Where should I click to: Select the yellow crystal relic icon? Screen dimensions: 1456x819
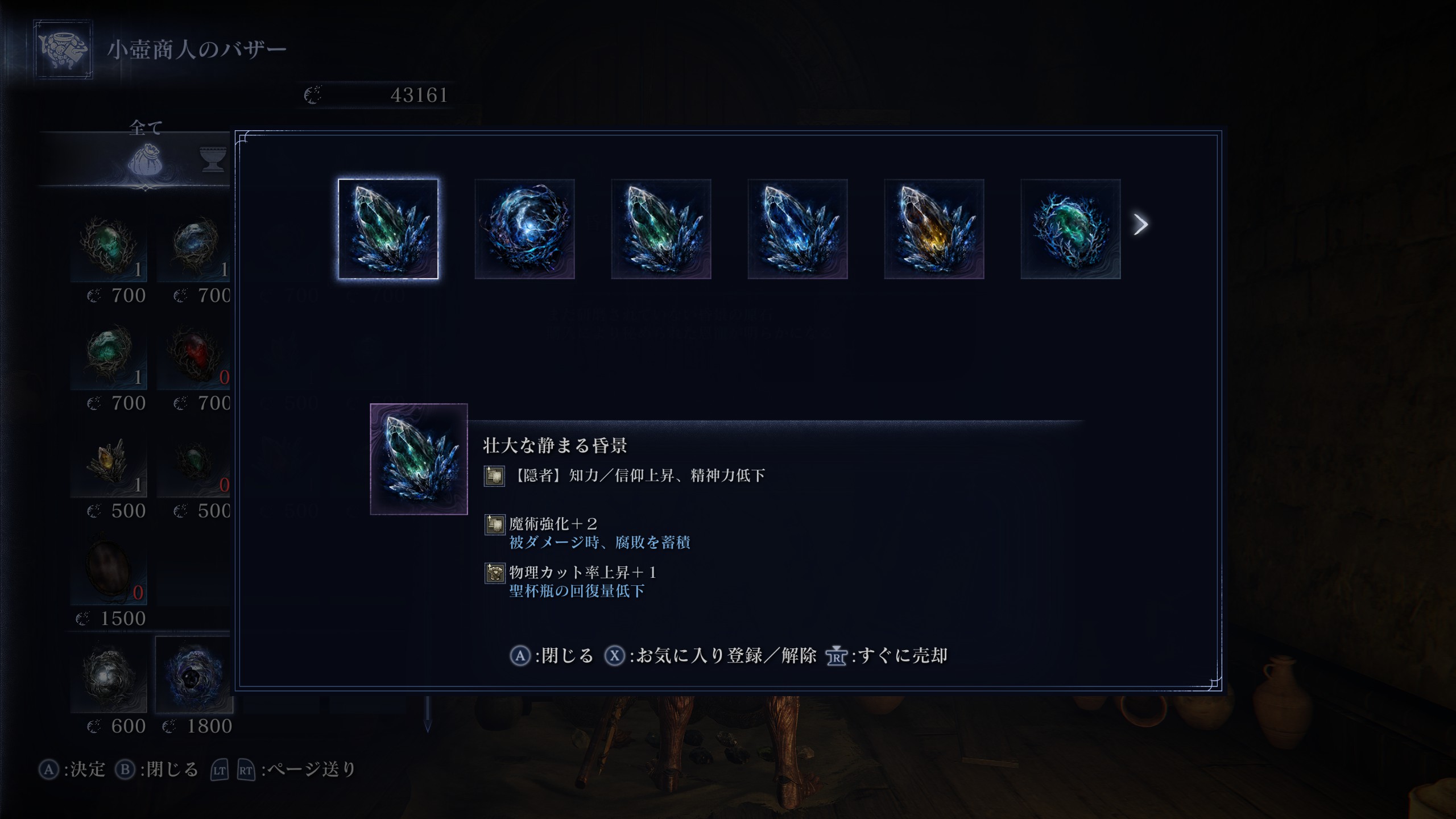click(934, 229)
